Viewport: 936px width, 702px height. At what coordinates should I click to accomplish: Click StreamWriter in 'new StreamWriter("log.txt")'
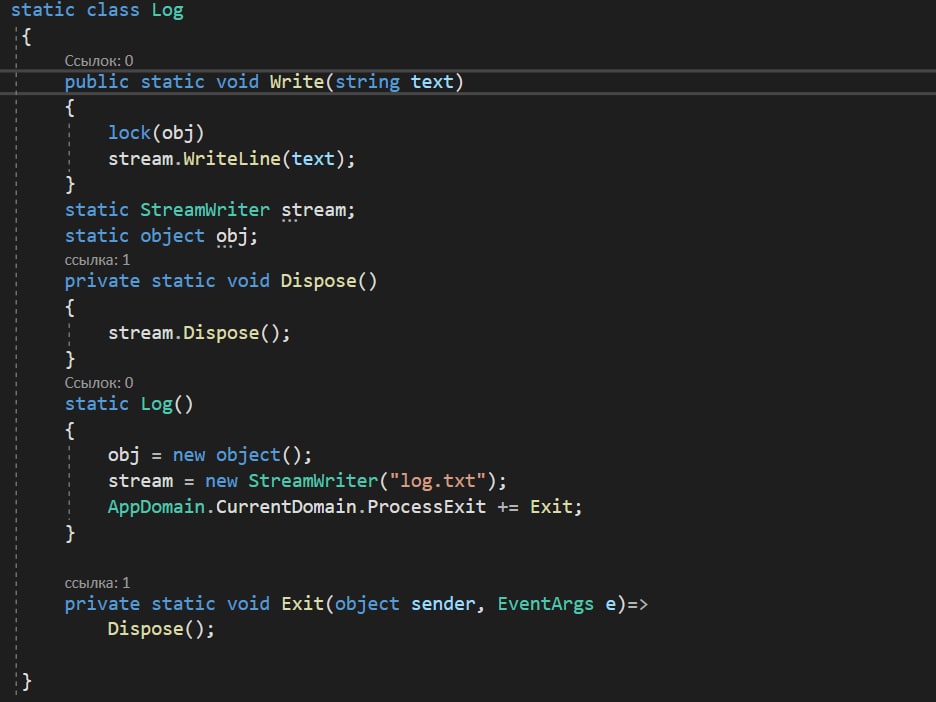(313, 481)
